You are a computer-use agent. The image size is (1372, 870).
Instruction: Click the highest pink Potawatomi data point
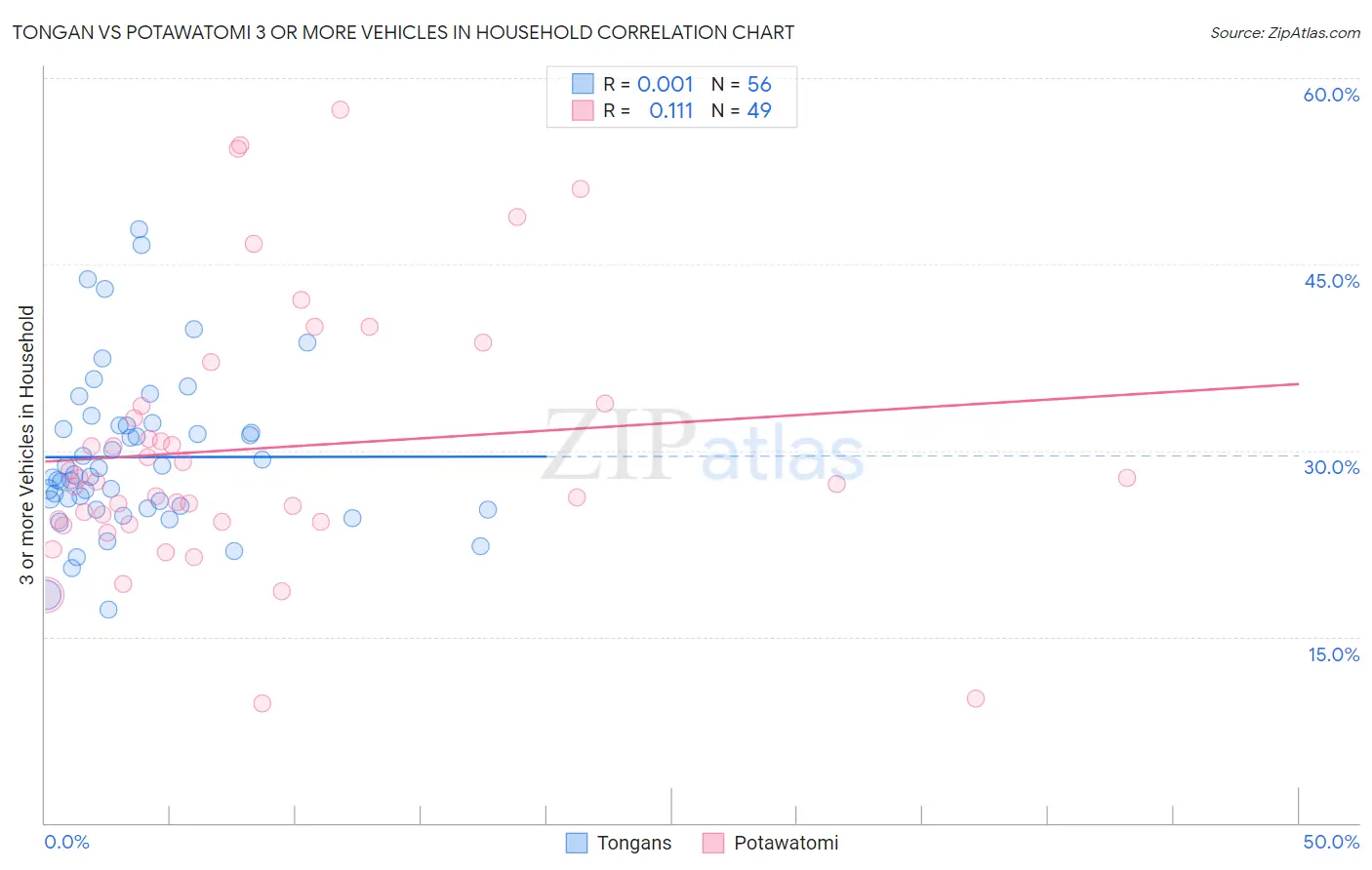coord(340,109)
